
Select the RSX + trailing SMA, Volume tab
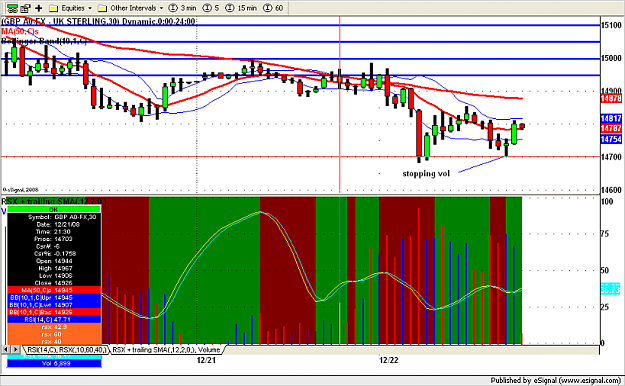(x=166, y=350)
